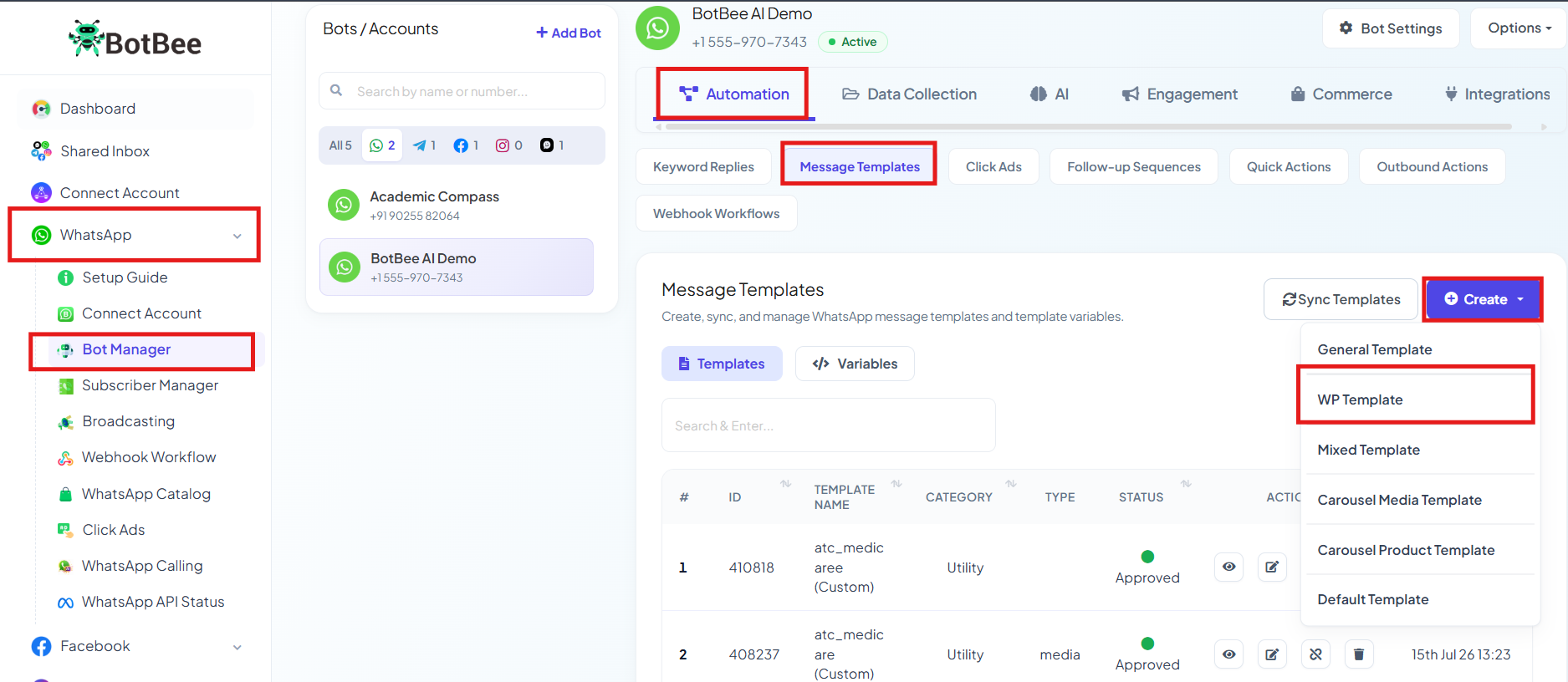
Task: Choose General Template from Create menu
Action: pyautogui.click(x=1420, y=349)
